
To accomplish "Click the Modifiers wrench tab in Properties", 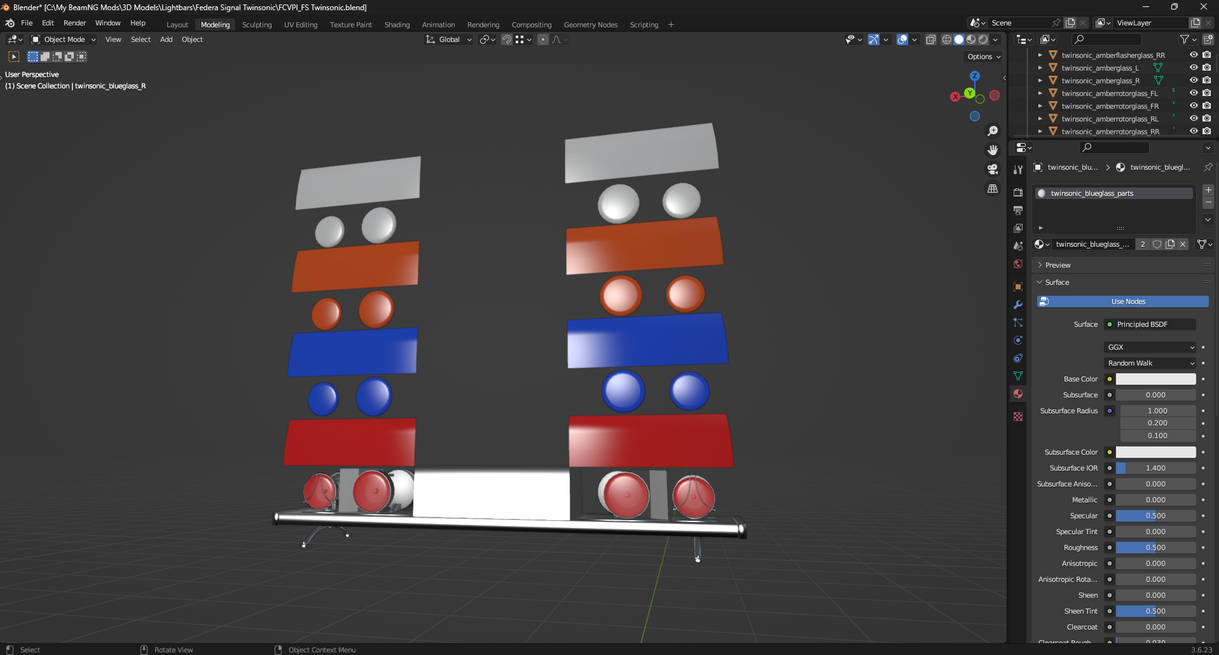I will (x=1018, y=305).
